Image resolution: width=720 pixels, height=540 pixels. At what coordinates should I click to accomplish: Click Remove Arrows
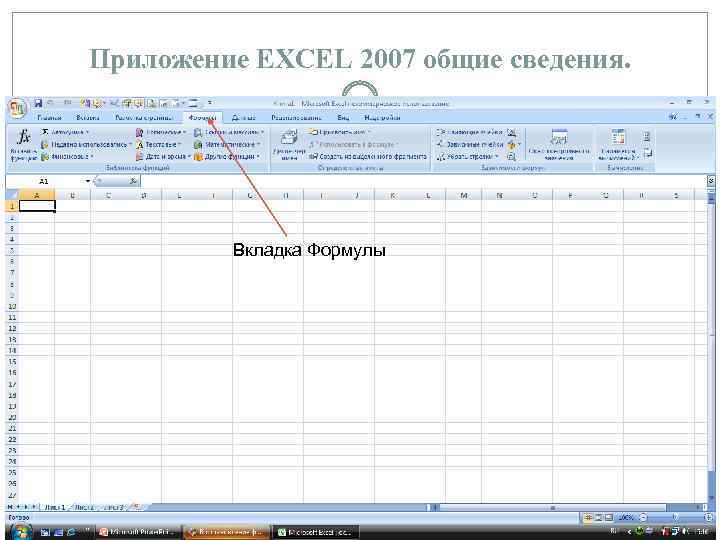[467, 157]
